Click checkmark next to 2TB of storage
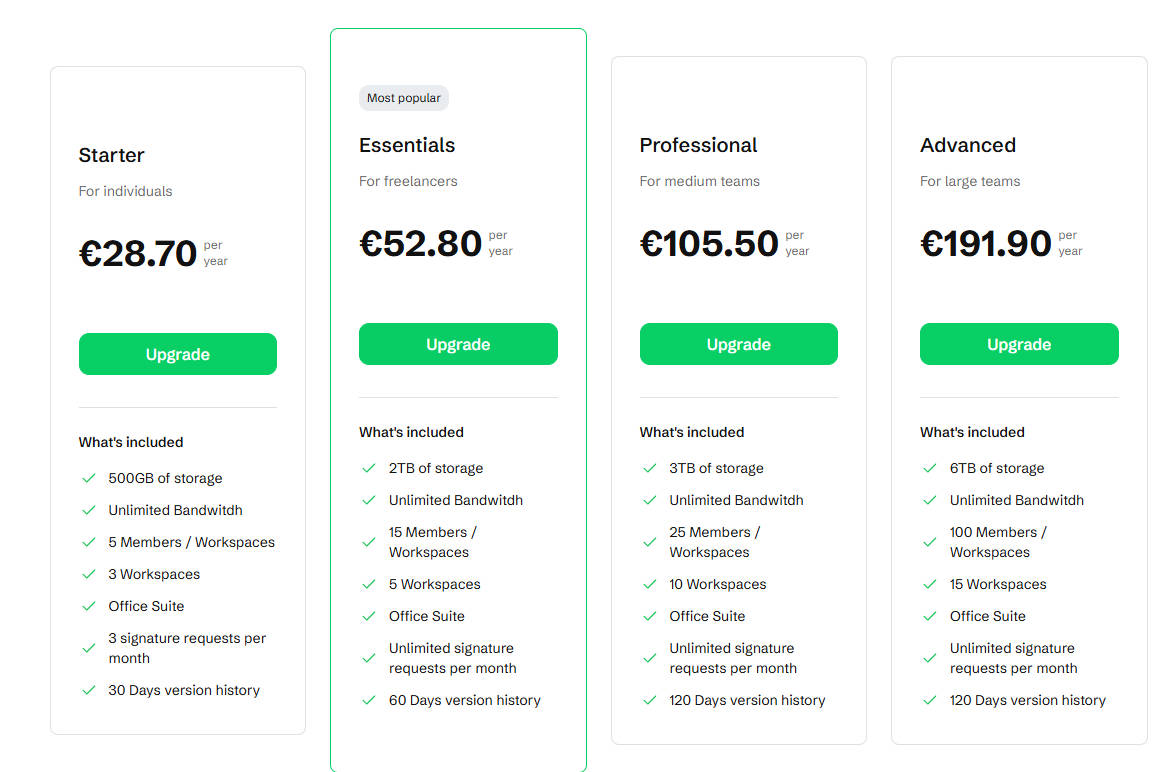The width and height of the screenshot is (1170, 772). [369, 468]
